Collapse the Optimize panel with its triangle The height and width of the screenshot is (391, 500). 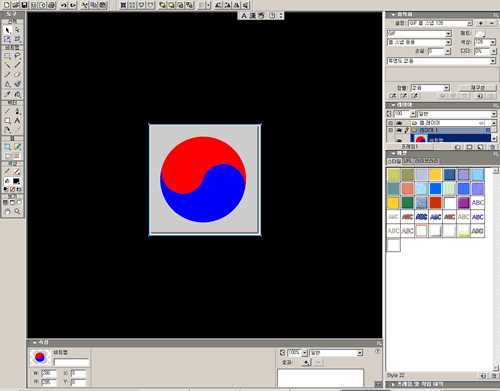pos(393,15)
